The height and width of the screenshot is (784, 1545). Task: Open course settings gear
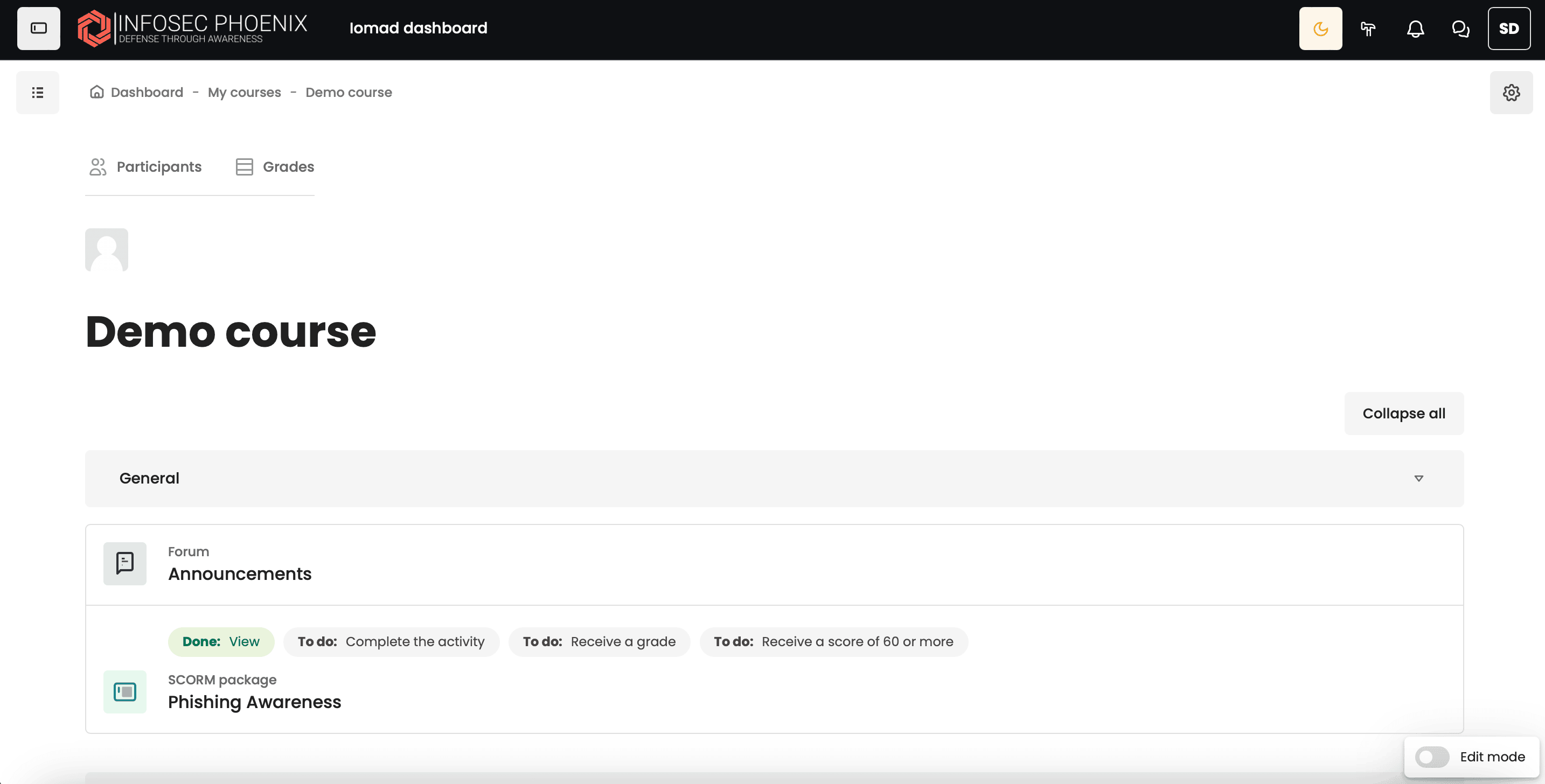pyautogui.click(x=1511, y=92)
